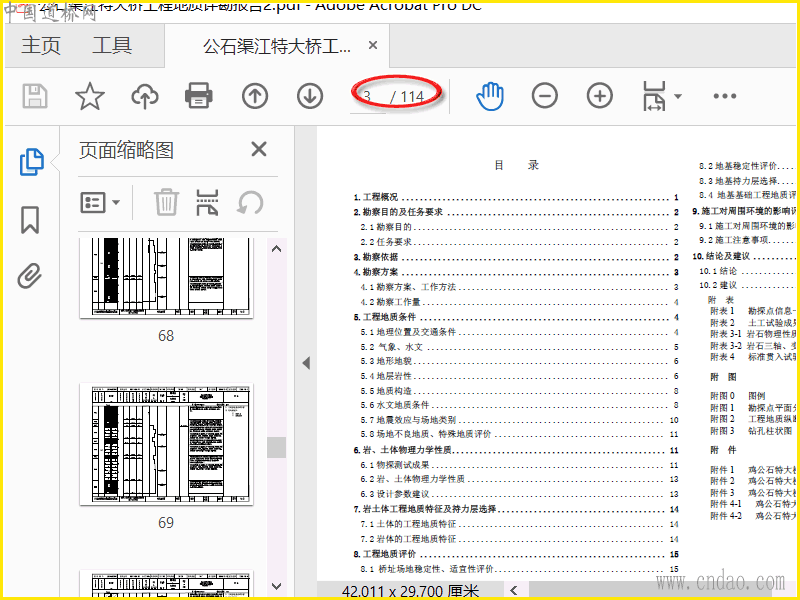Select page 68 thumbnail
Viewport: 800px width, 600px height.
click(x=166, y=278)
